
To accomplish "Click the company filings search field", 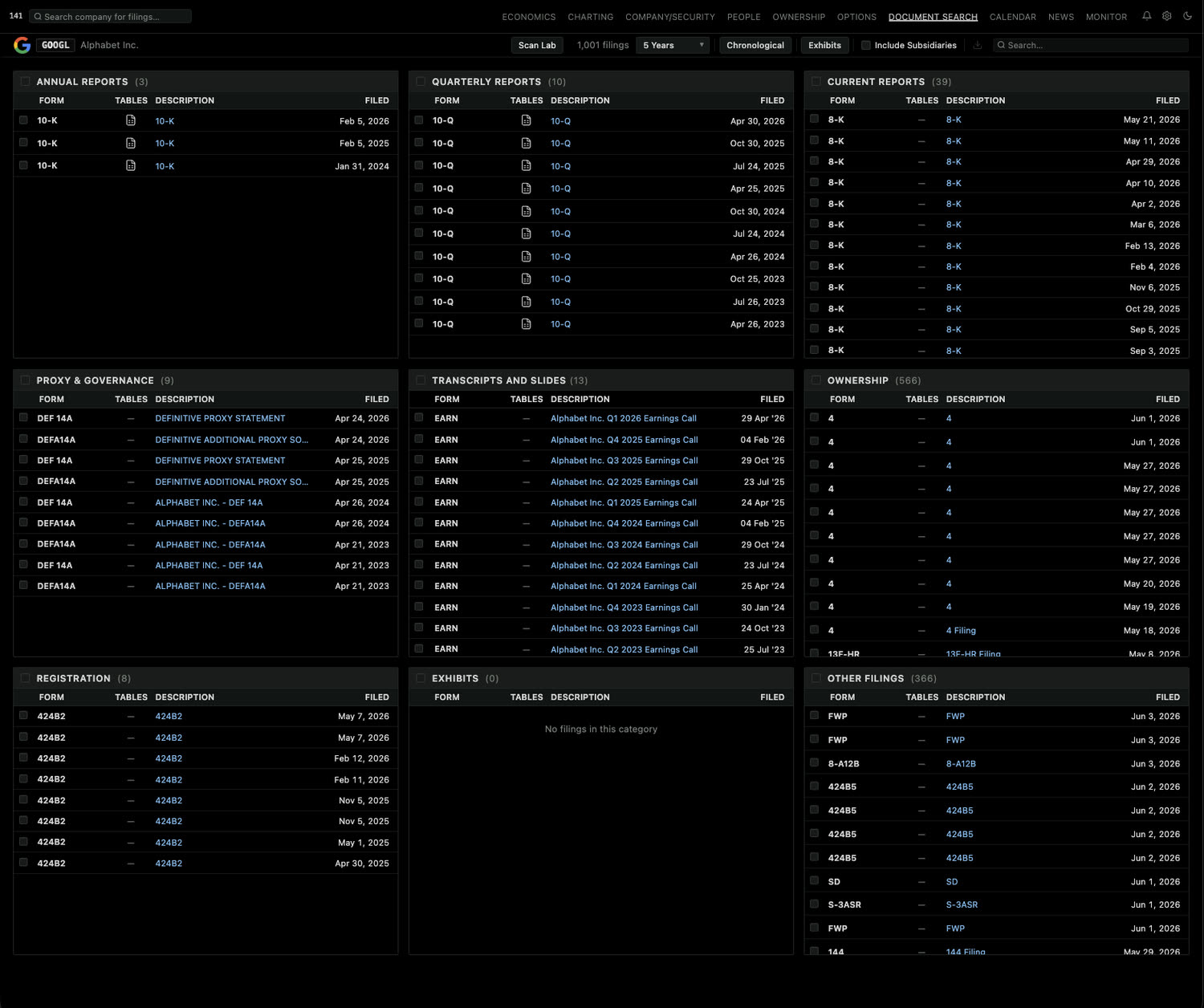I will point(111,16).
